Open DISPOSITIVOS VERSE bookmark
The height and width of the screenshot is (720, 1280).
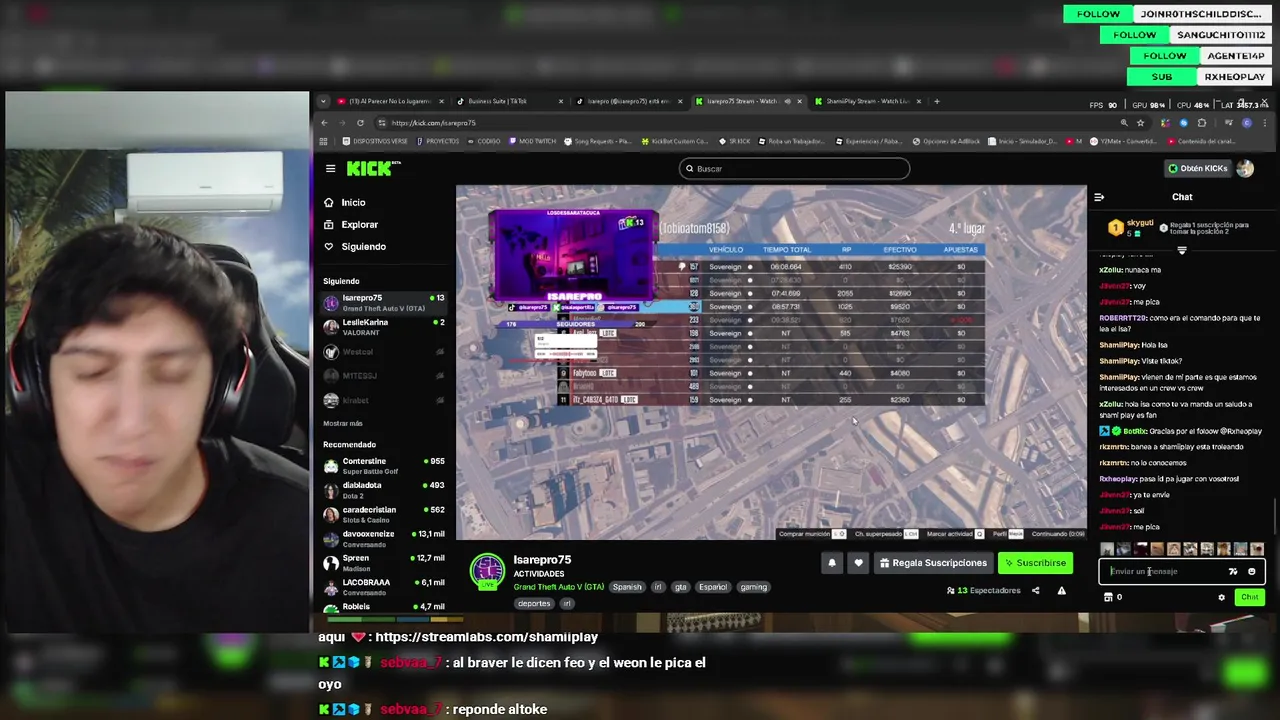pyautogui.click(x=374, y=141)
